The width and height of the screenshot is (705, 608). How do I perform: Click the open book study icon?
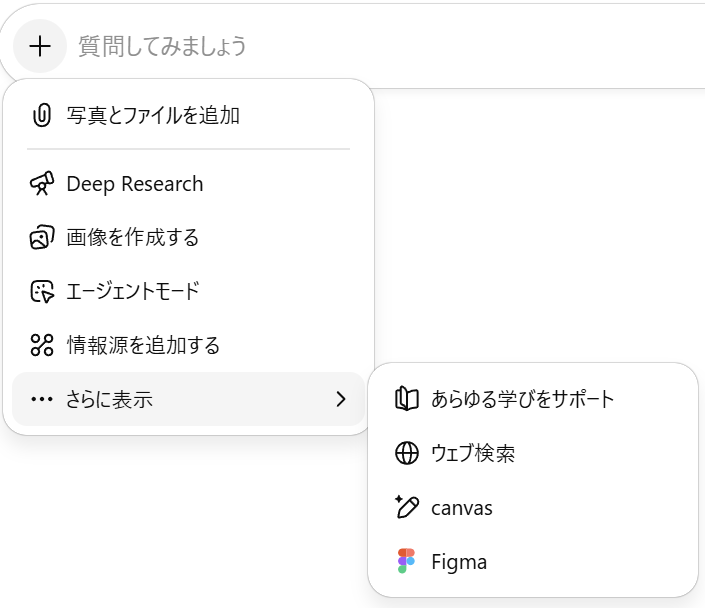click(406, 399)
